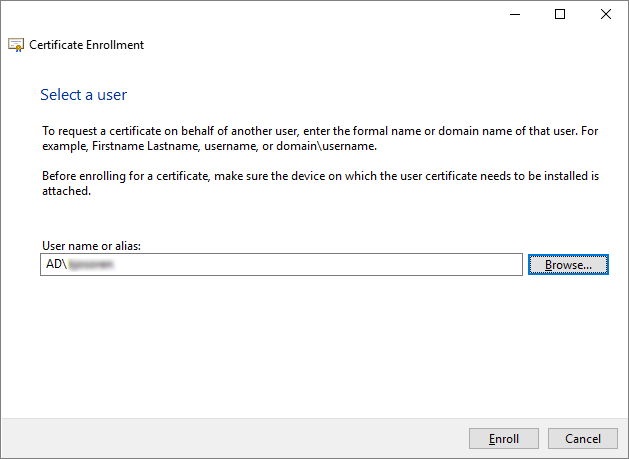Image resolution: width=629 pixels, height=459 pixels.
Task: Click the 'Select a user' heading
Action: (x=83, y=95)
